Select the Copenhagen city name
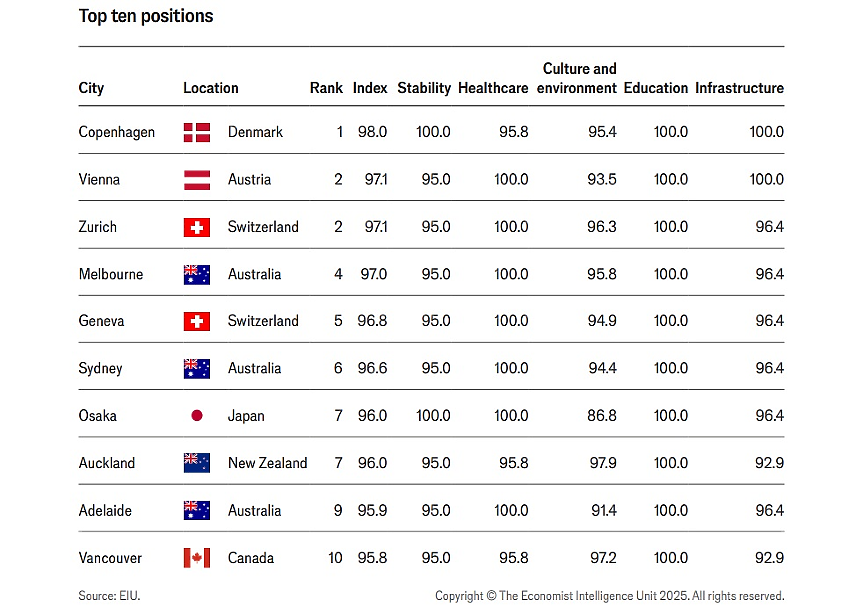Screen dimensions: 863x607 click(117, 133)
